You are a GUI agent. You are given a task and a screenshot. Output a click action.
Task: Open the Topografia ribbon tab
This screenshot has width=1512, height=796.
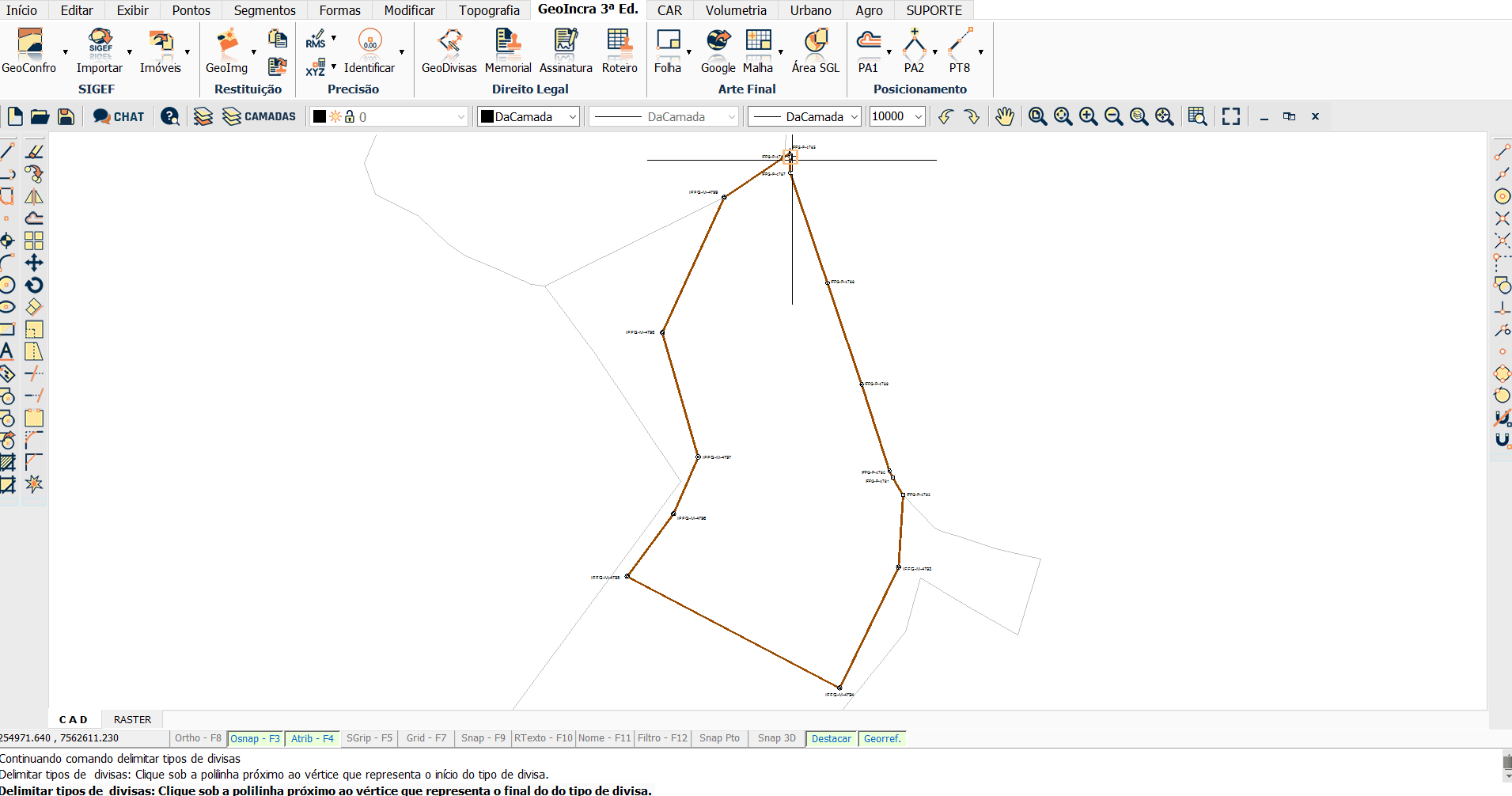tap(489, 10)
